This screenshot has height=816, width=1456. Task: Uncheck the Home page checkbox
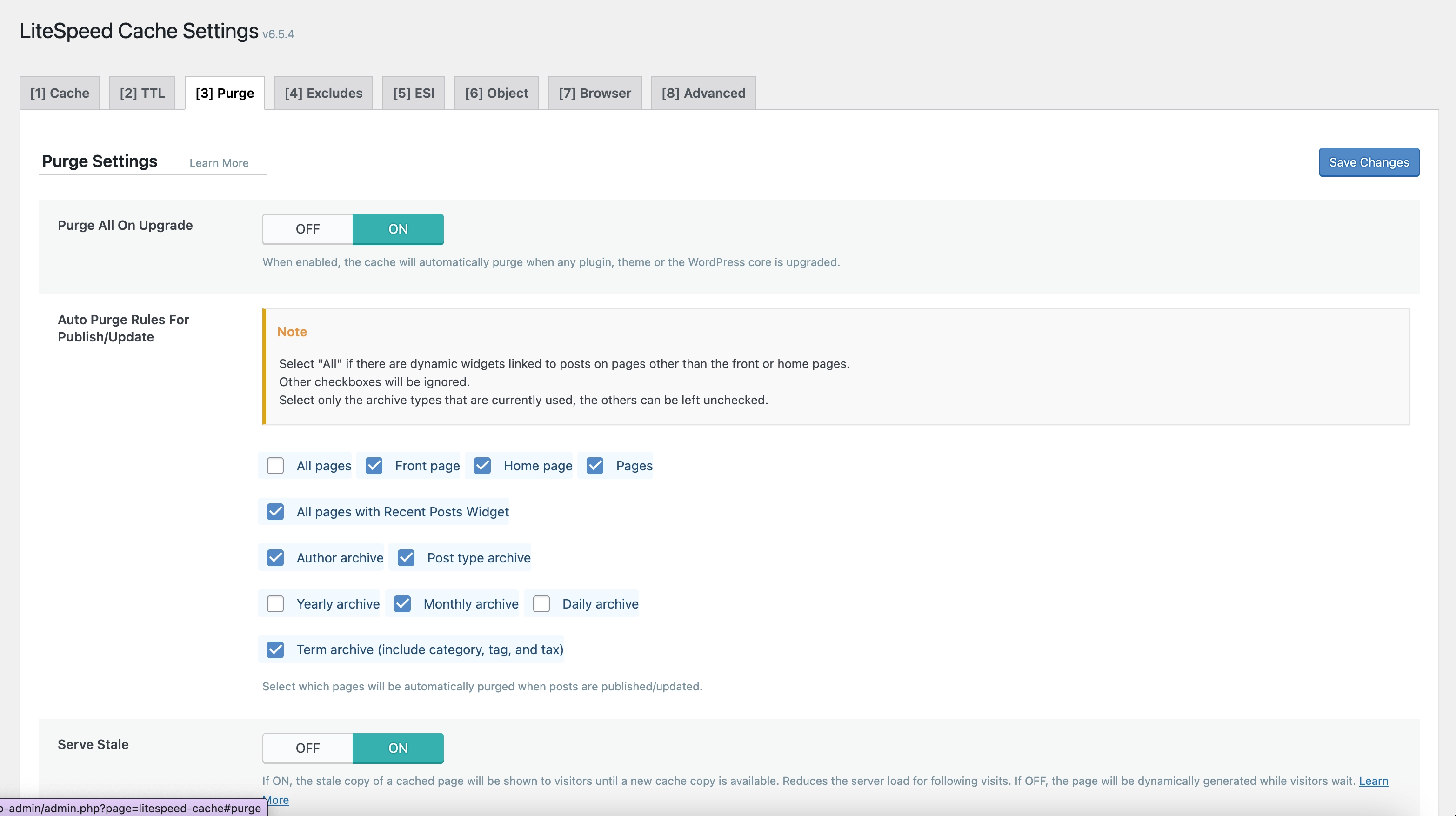pyautogui.click(x=482, y=466)
